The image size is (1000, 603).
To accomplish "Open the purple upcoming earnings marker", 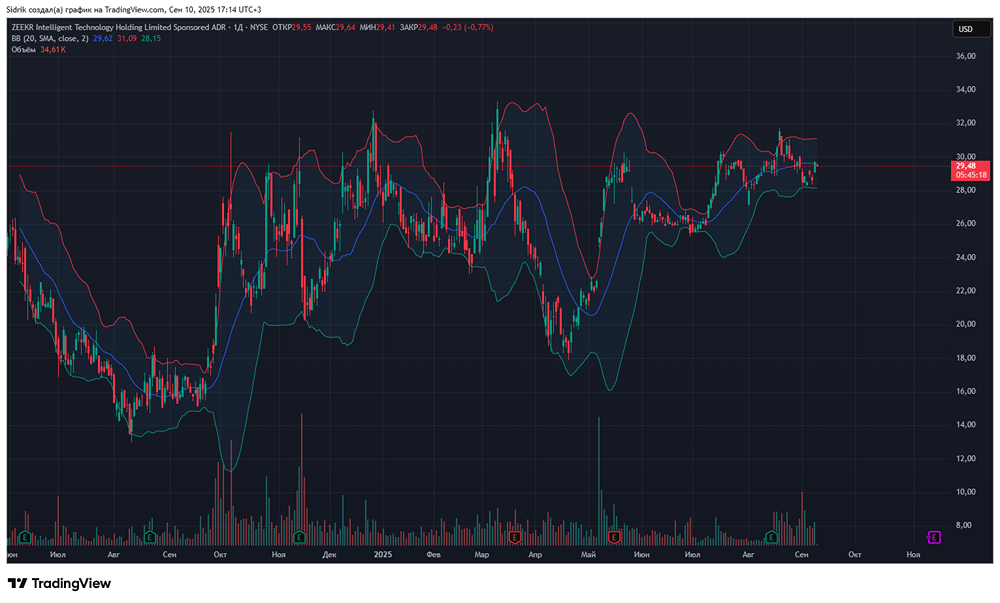I will (933, 537).
